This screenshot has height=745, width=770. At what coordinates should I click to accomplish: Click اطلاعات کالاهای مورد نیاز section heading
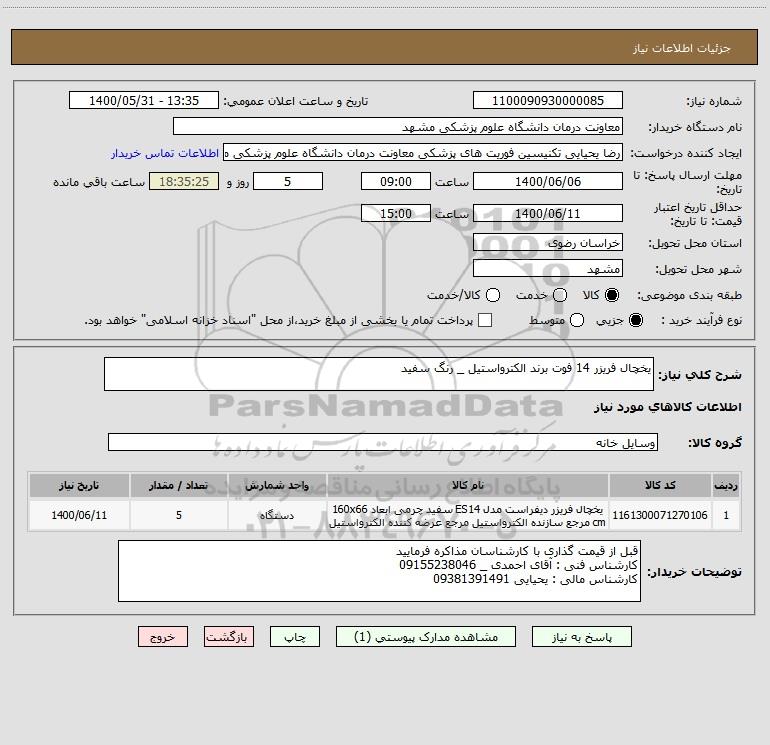pyautogui.click(x=668, y=407)
